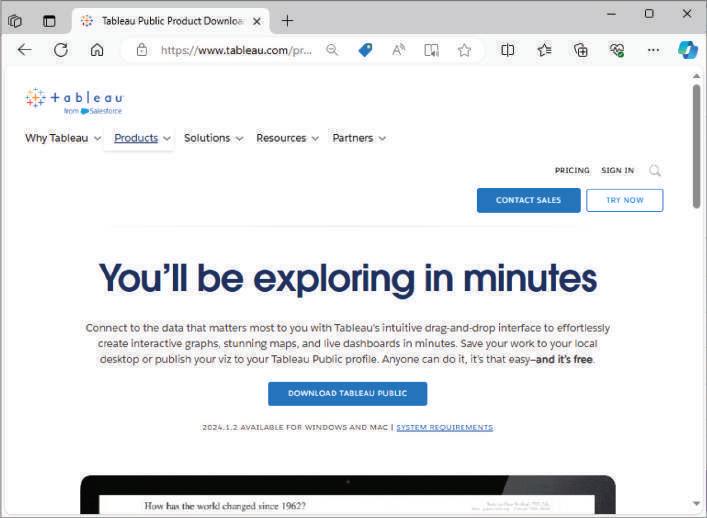Click Download Tableau Public button

tap(347, 394)
